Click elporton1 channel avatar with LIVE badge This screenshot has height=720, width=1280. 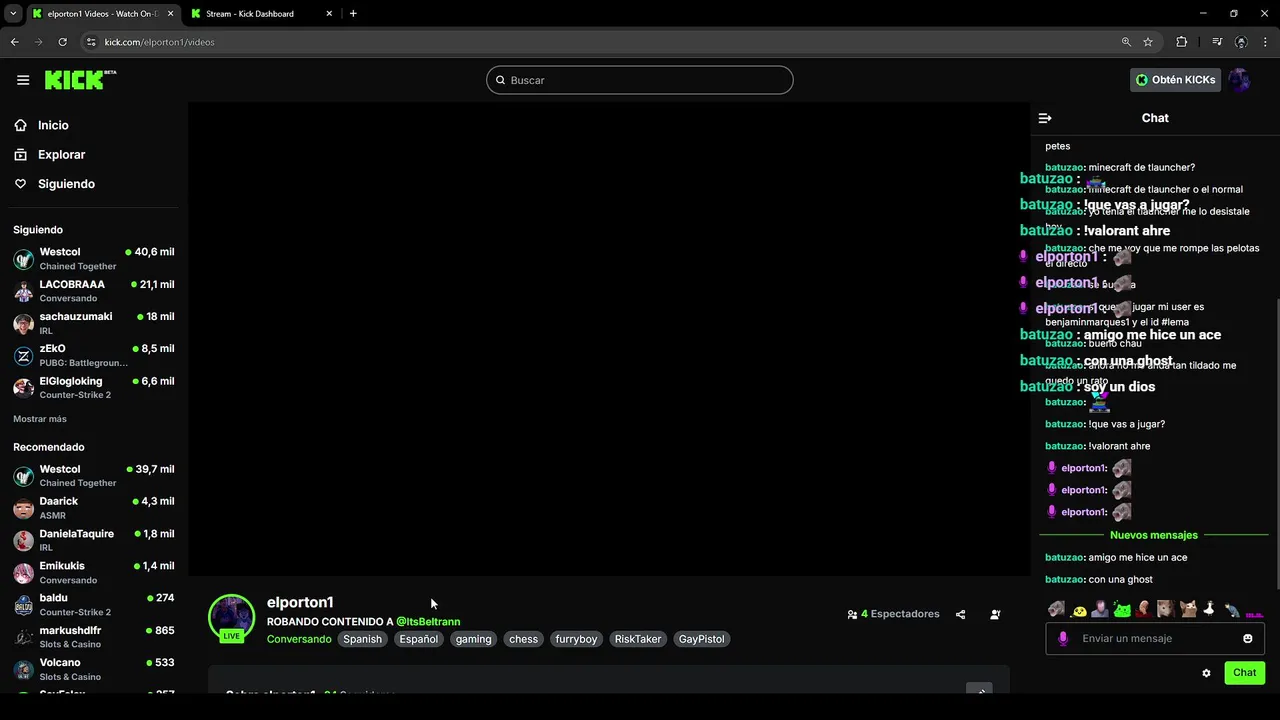[231, 617]
